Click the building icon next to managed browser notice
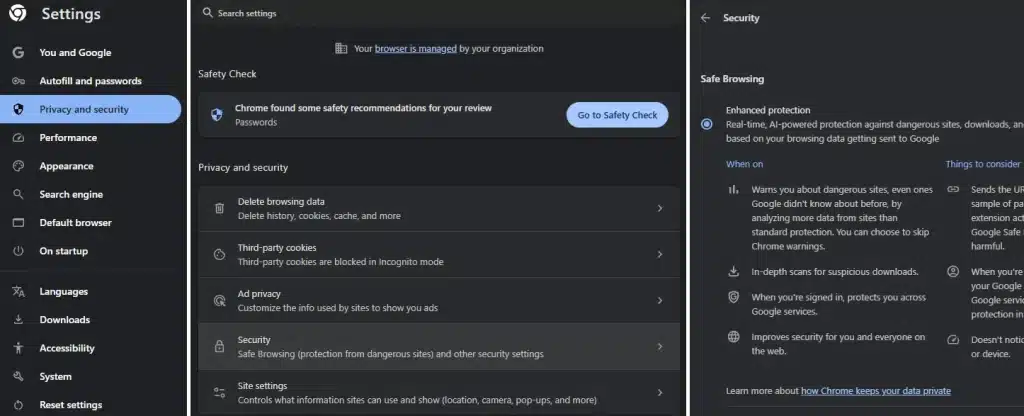Viewport: 1024px width, 416px height. [341, 48]
